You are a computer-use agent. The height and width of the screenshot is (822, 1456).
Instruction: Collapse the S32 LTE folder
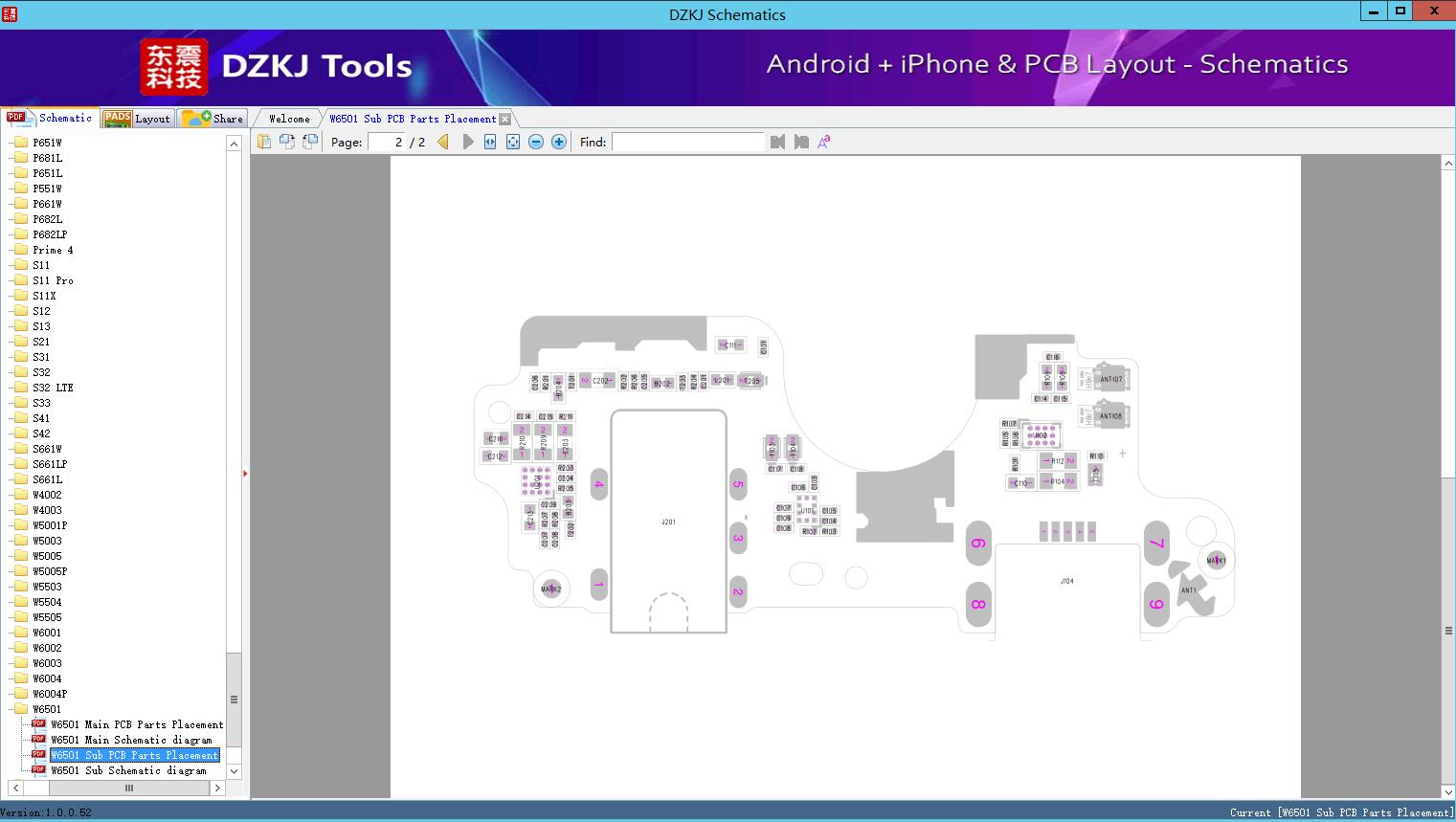(49, 387)
